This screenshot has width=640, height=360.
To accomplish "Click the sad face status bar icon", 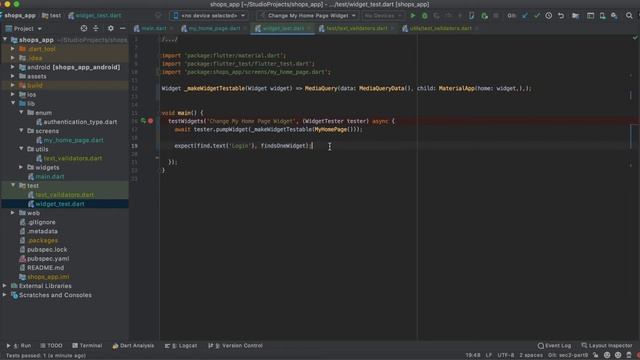I will (618, 356).
